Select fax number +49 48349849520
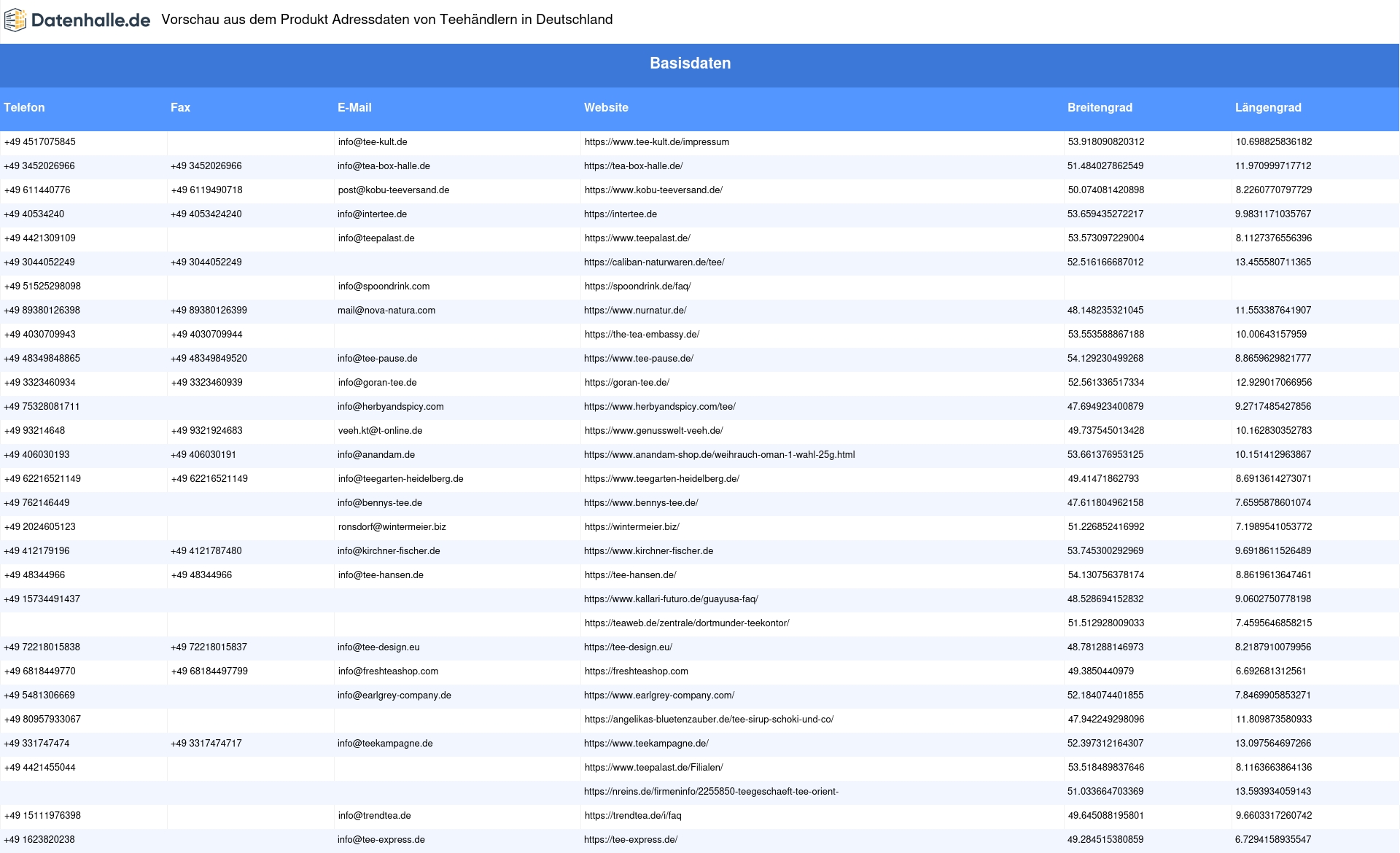Image resolution: width=1400 pixels, height=853 pixels. 209,359
